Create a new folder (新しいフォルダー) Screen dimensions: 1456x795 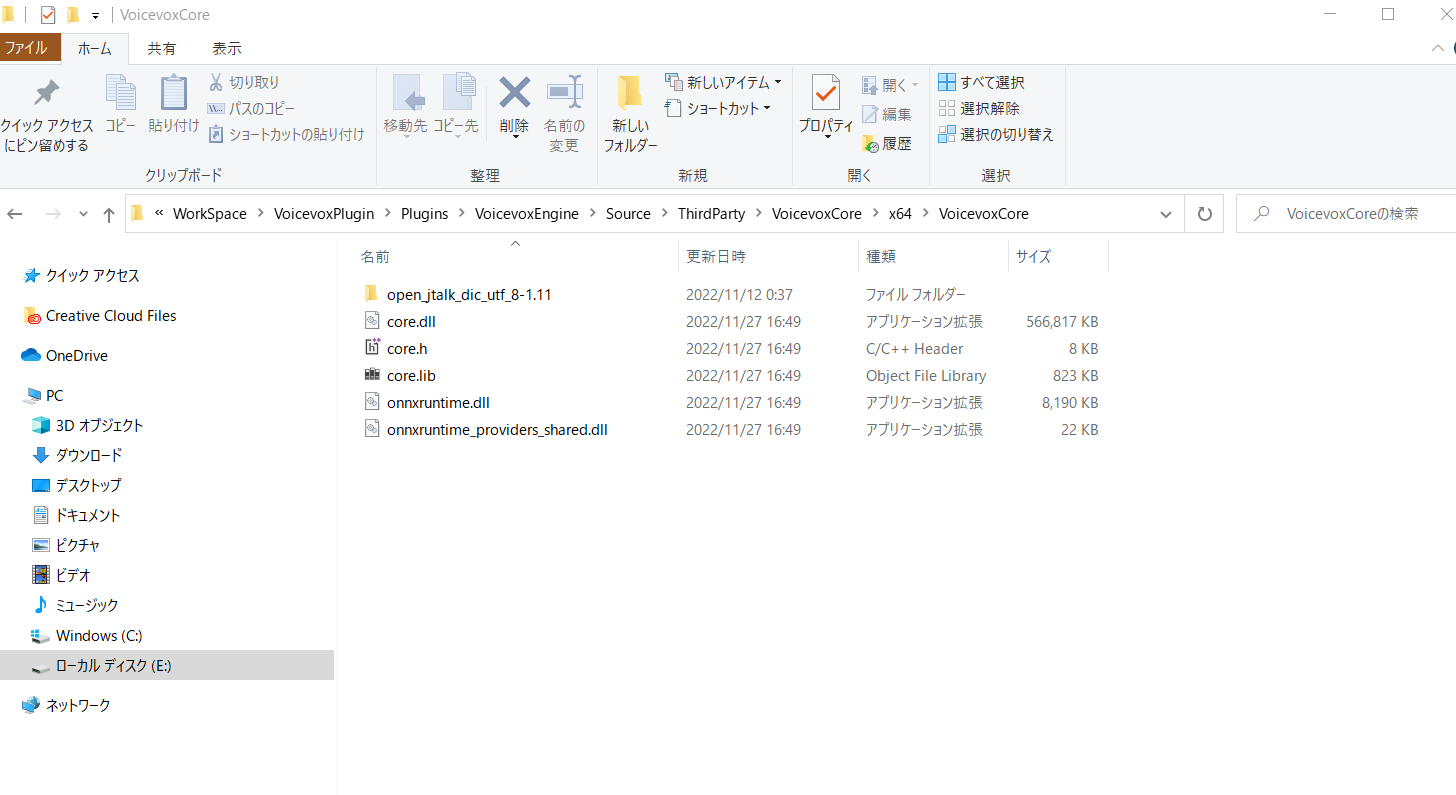(x=630, y=114)
